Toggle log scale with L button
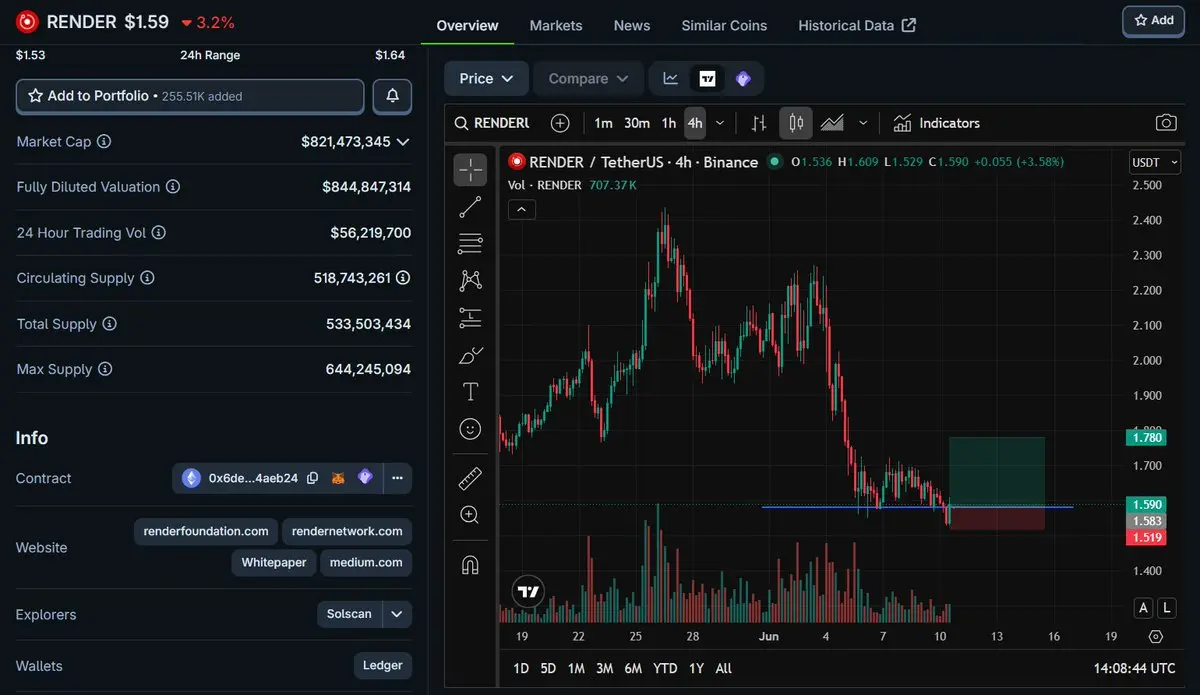1200x695 pixels. pyautogui.click(x=1167, y=607)
